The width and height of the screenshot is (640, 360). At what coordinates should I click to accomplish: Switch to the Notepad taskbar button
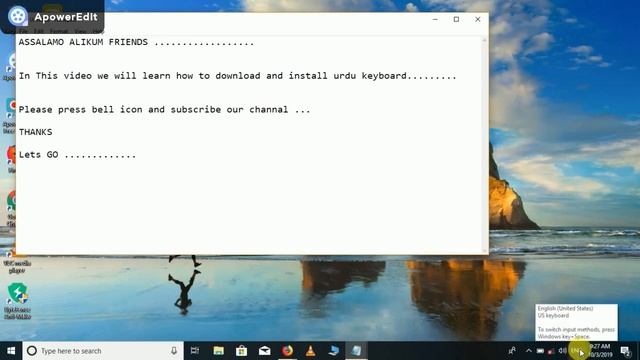[x=356, y=351]
